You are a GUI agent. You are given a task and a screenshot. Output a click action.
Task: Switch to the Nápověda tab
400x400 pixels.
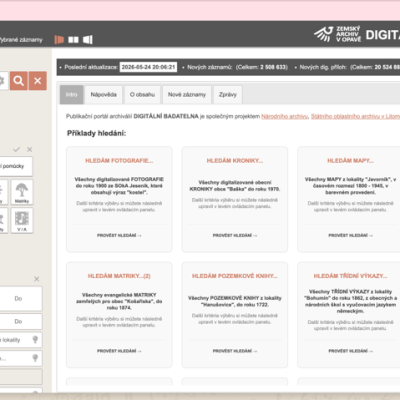pos(103,95)
